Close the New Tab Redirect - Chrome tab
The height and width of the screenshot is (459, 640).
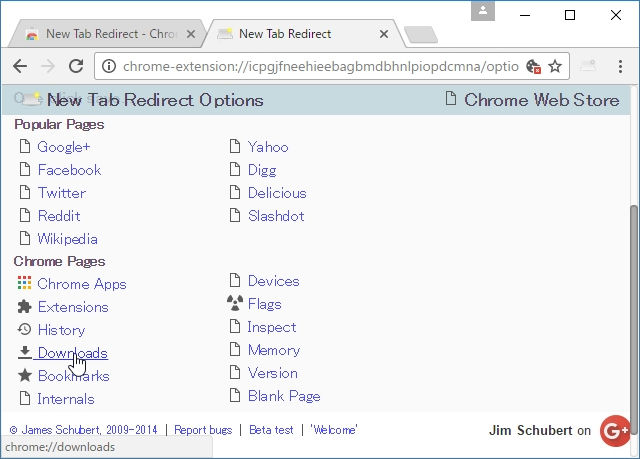tap(190, 34)
